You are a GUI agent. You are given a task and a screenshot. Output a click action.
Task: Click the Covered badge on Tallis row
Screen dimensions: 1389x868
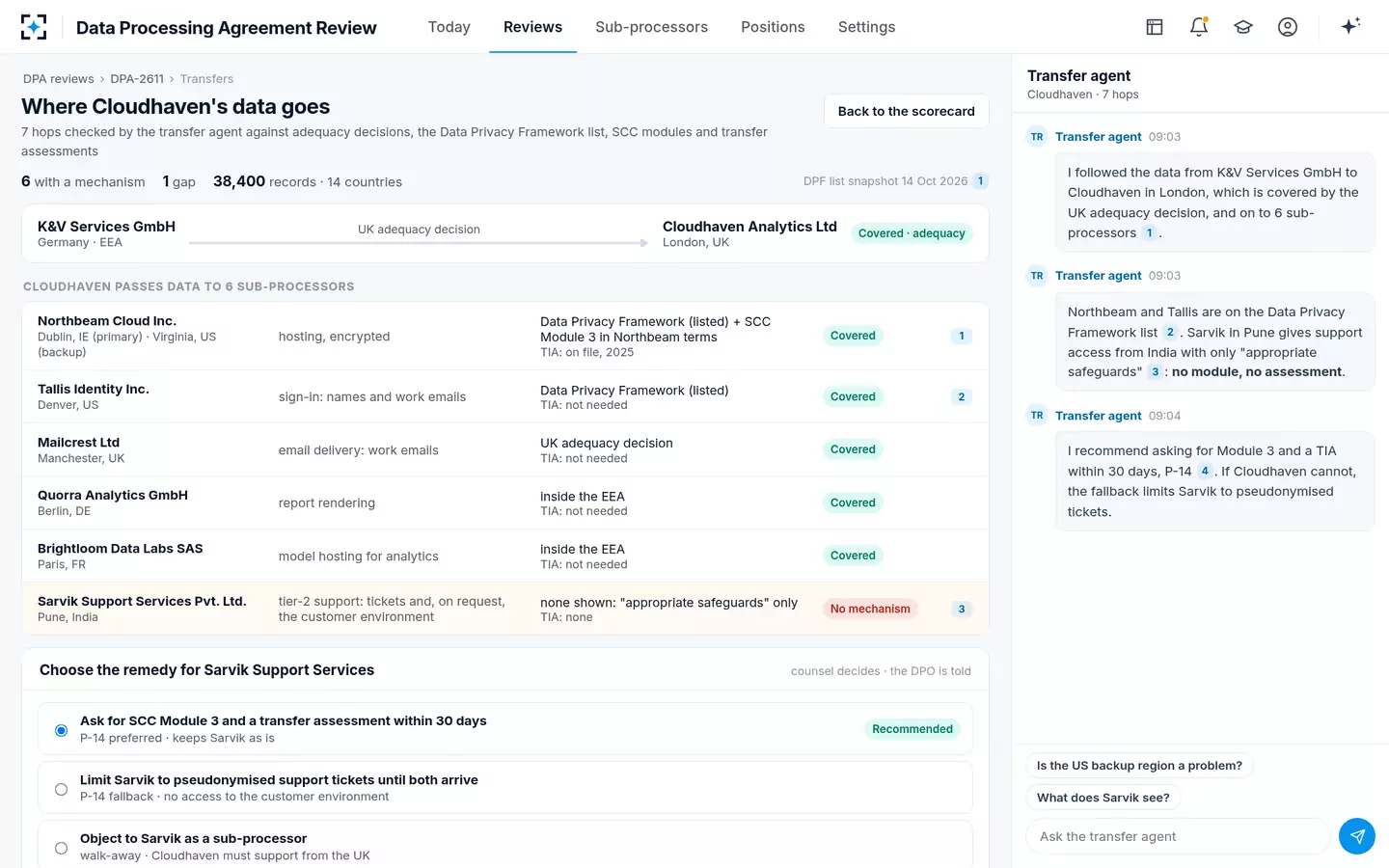coord(853,396)
